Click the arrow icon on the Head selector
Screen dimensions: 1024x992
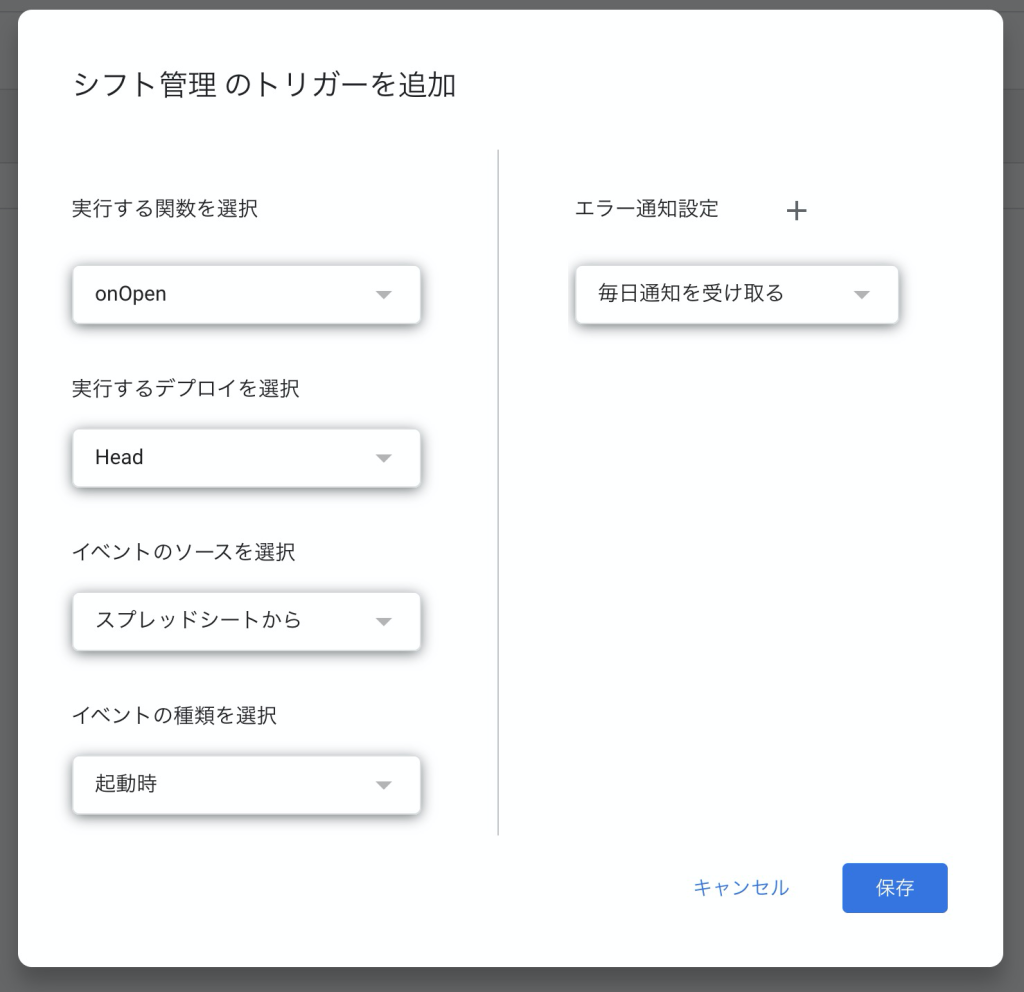click(x=384, y=458)
